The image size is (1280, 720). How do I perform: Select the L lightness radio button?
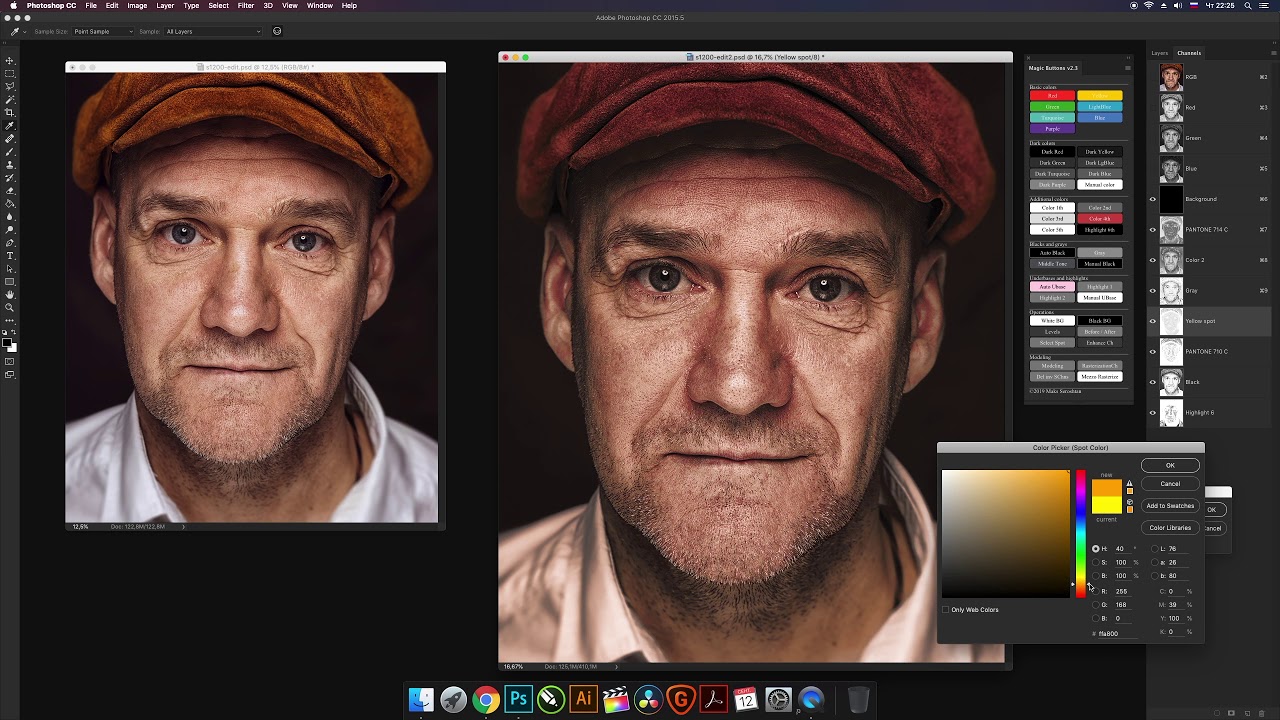tap(1155, 548)
